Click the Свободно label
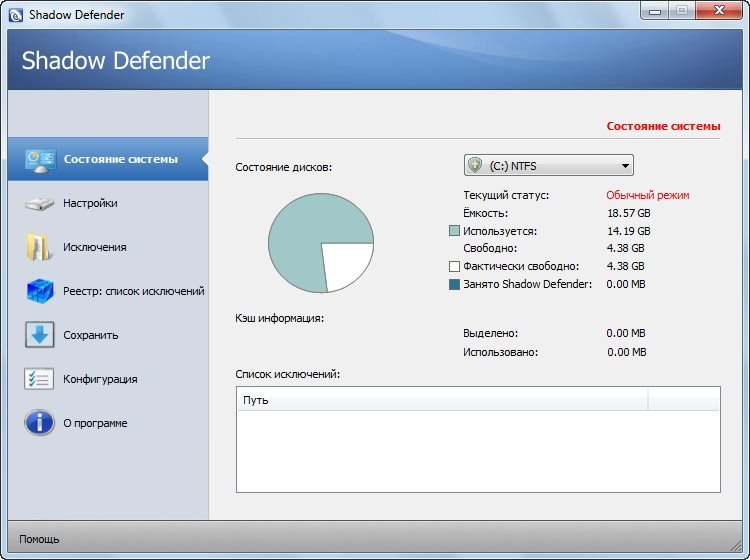The width and height of the screenshot is (750, 560). pos(490,249)
